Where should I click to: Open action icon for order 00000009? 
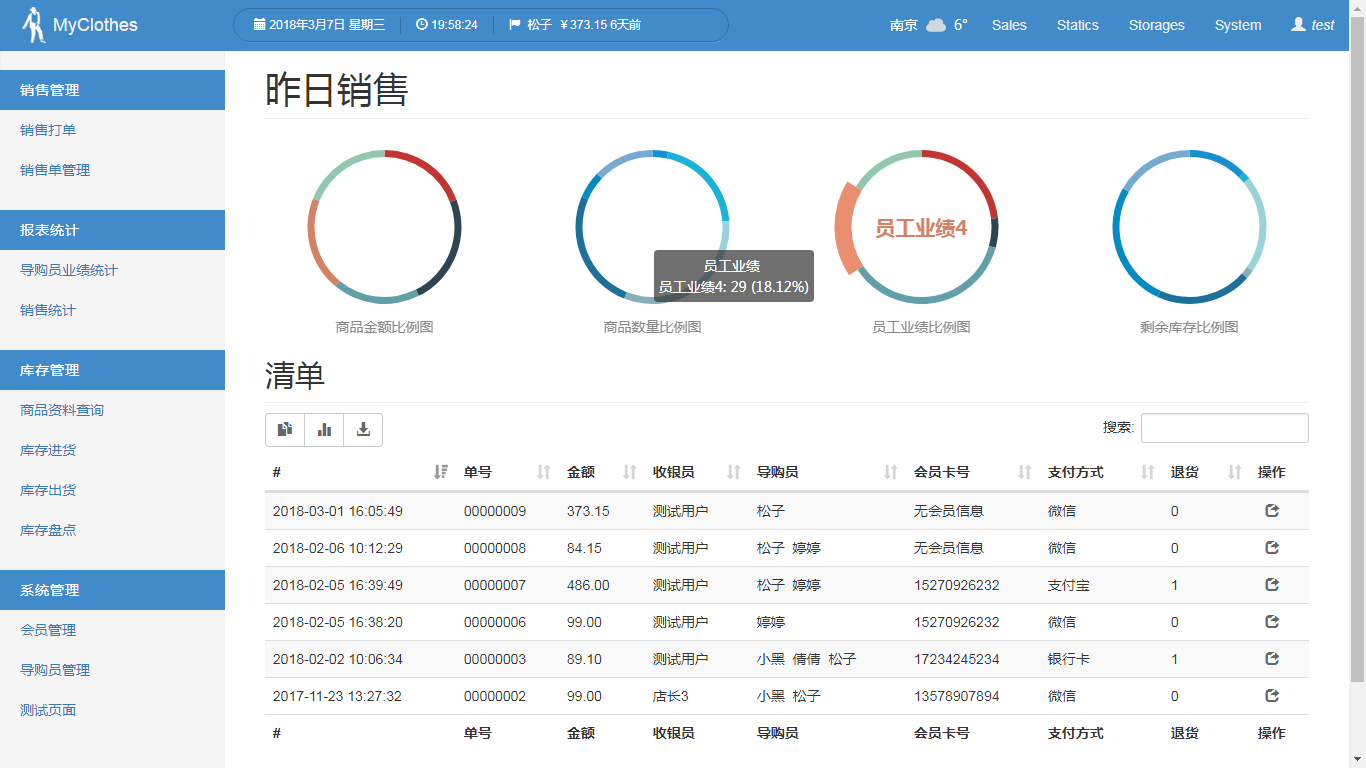coord(1272,511)
